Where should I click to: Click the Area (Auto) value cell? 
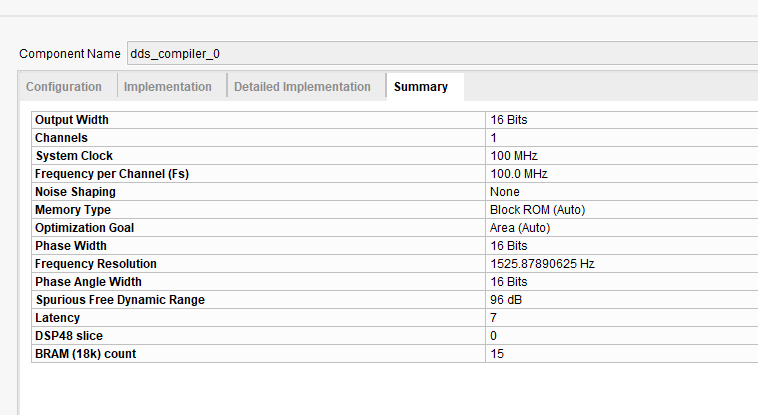(x=520, y=228)
